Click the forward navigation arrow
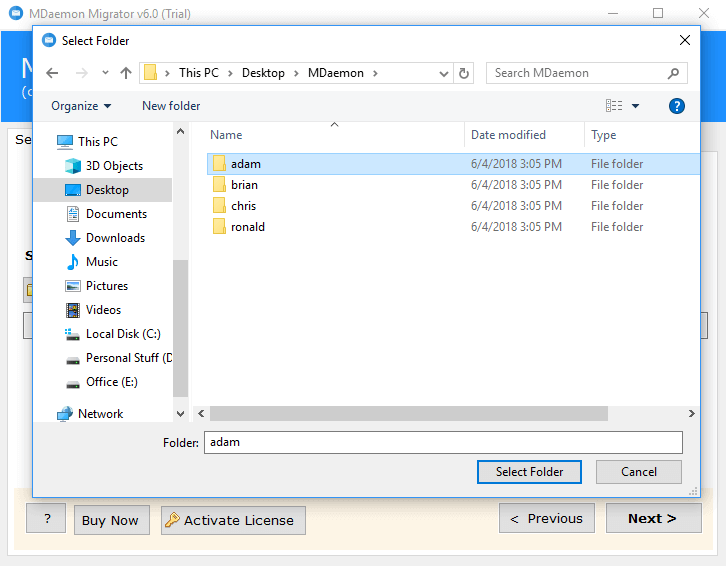 [x=81, y=73]
